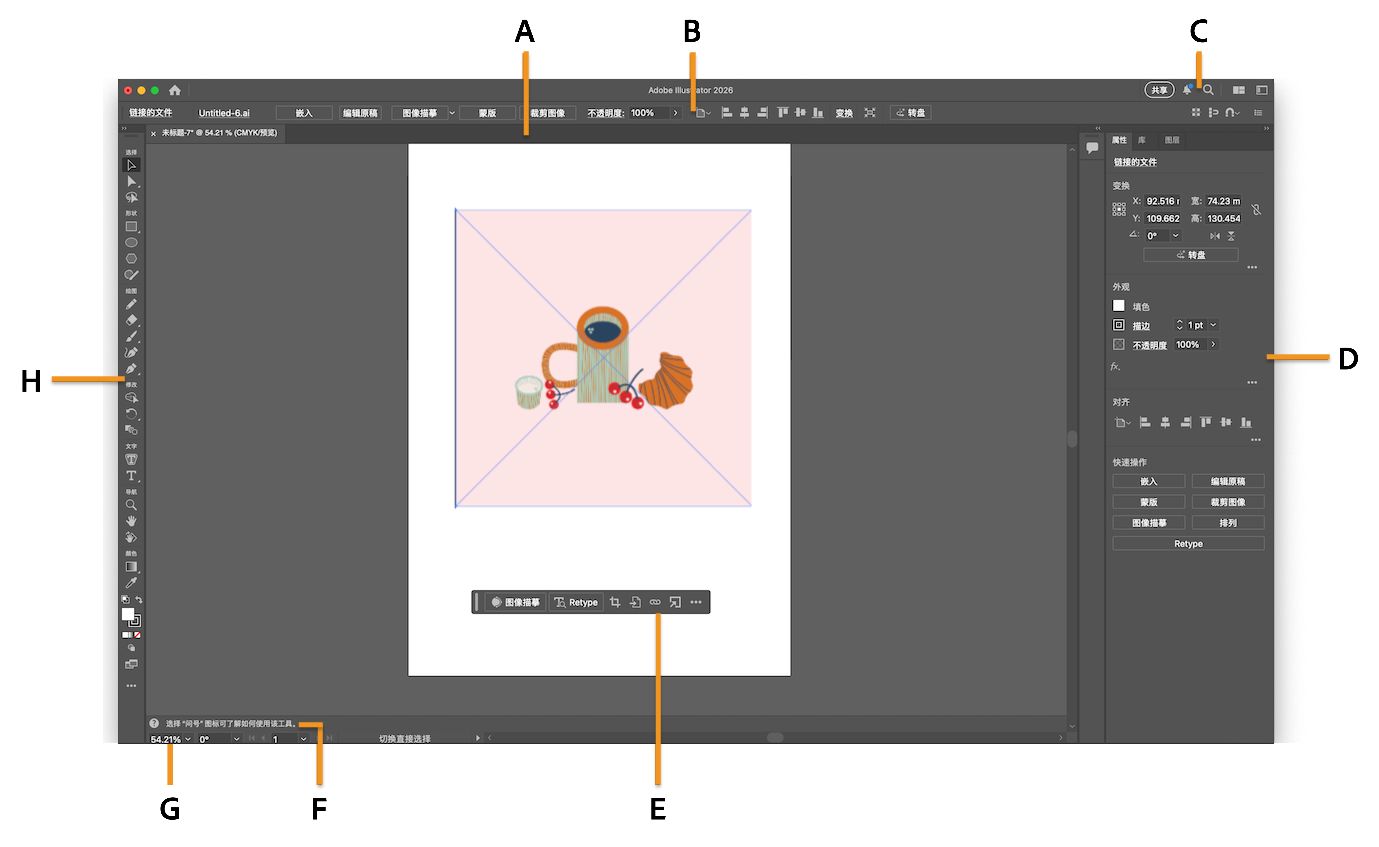This screenshot has height=847, width=1379.
Task: Click the artboard number input field at bottom
Action: [278, 738]
